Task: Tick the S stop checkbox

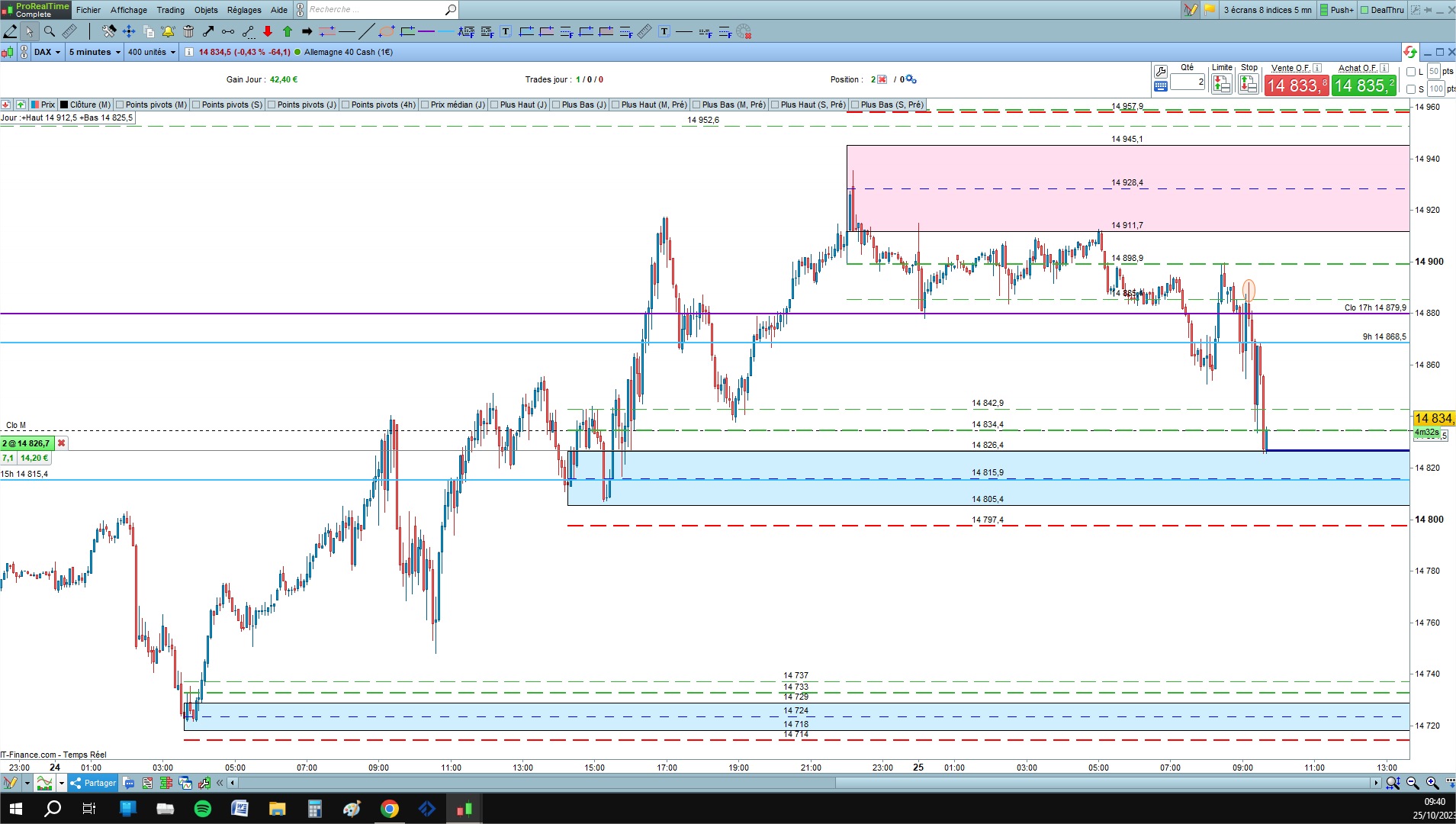Action: [x=1411, y=89]
